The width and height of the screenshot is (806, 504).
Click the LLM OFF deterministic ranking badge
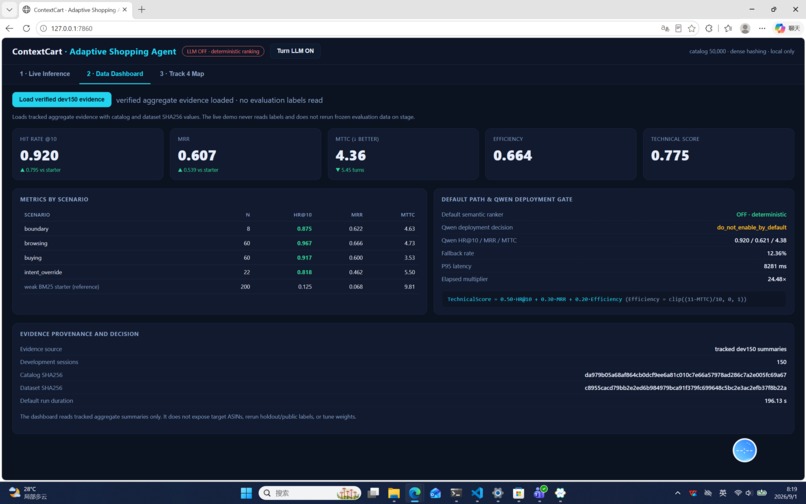tap(223, 51)
